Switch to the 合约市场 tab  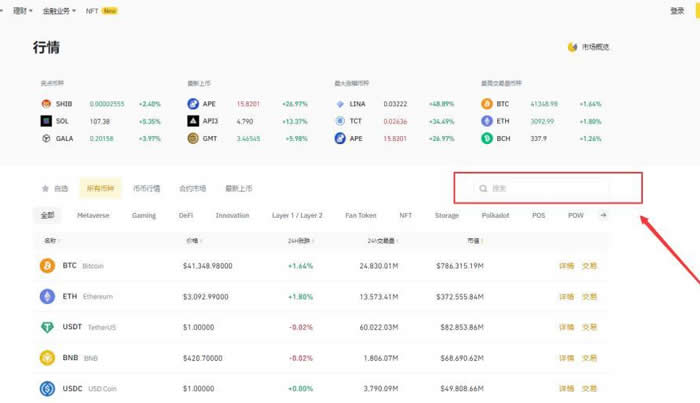pos(191,188)
